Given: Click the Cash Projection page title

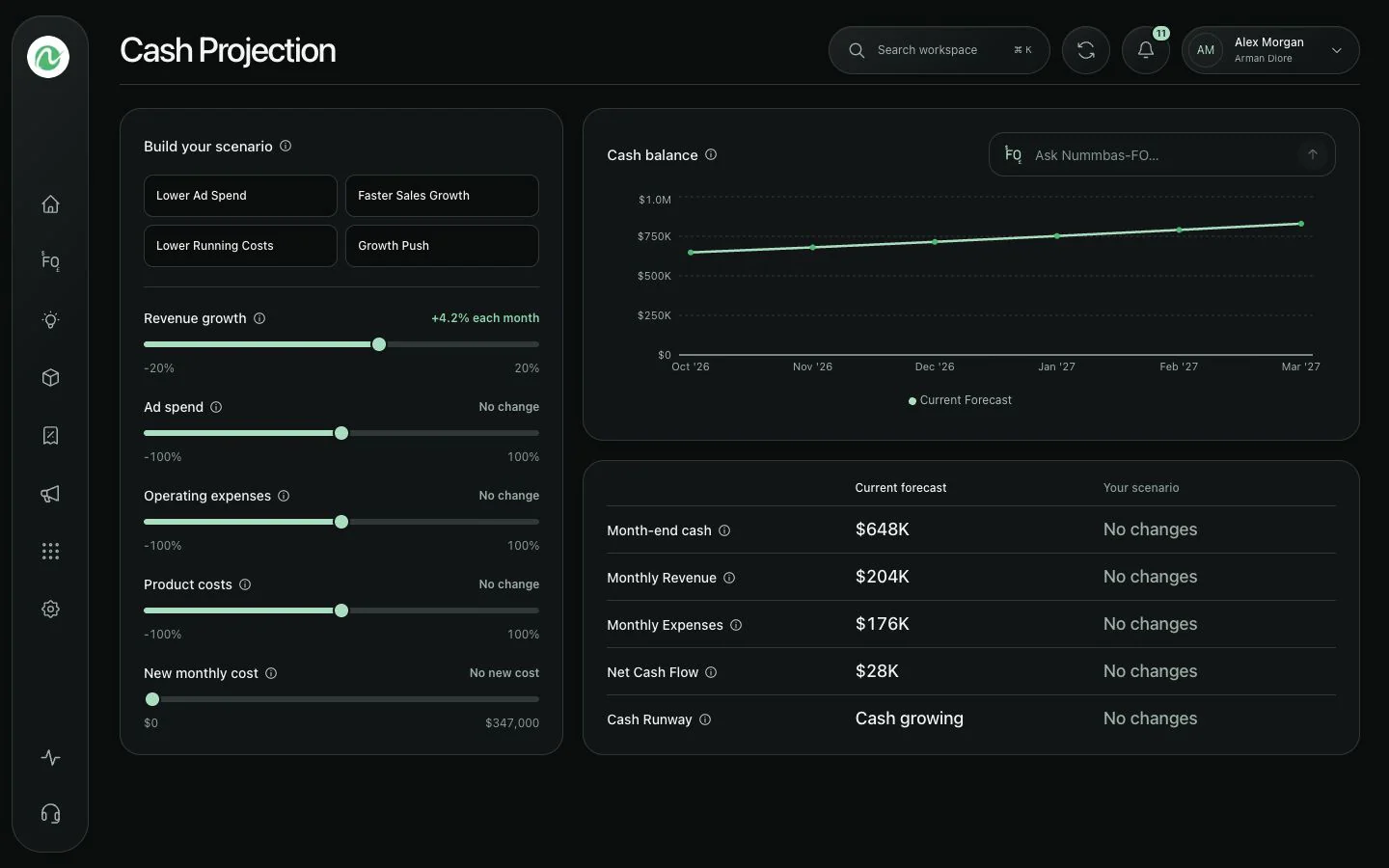Looking at the screenshot, I should 228,50.
